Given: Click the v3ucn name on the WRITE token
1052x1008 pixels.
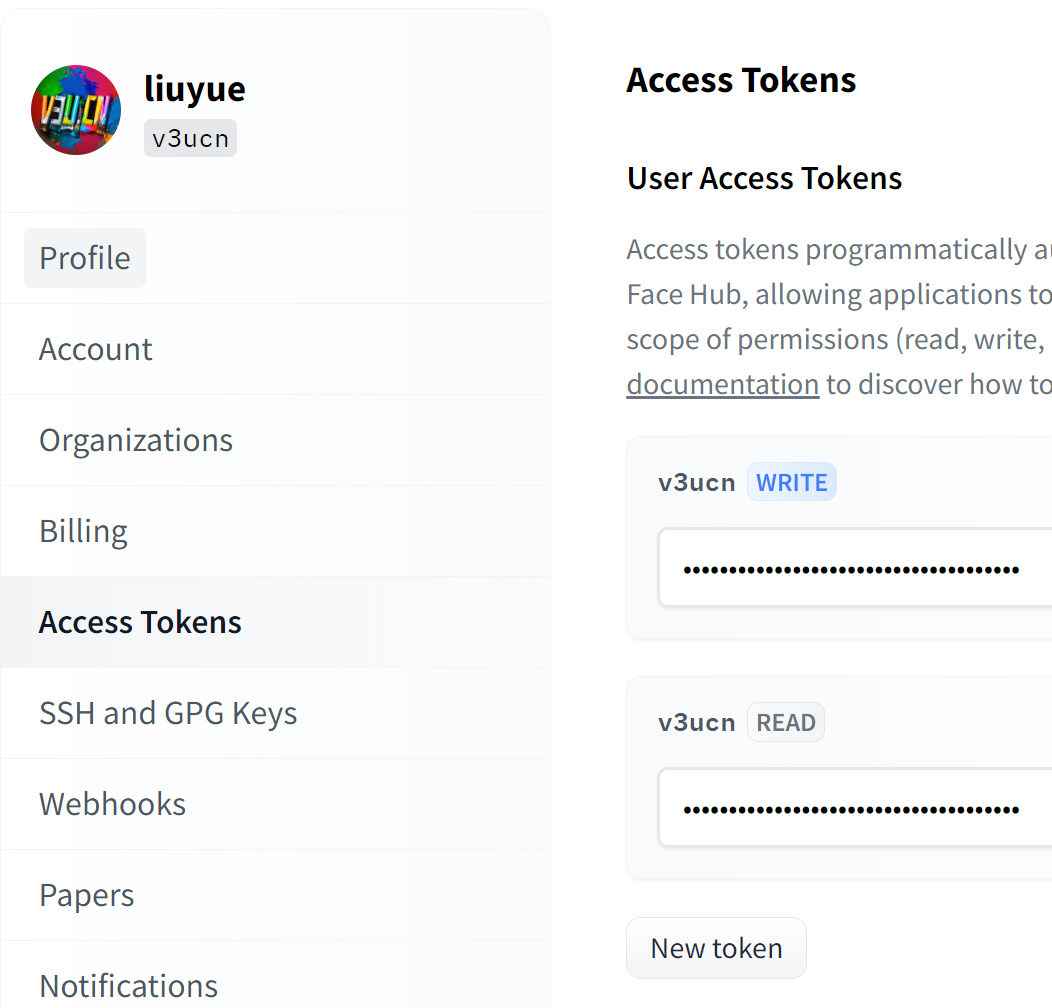Looking at the screenshot, I should [697, 483].
